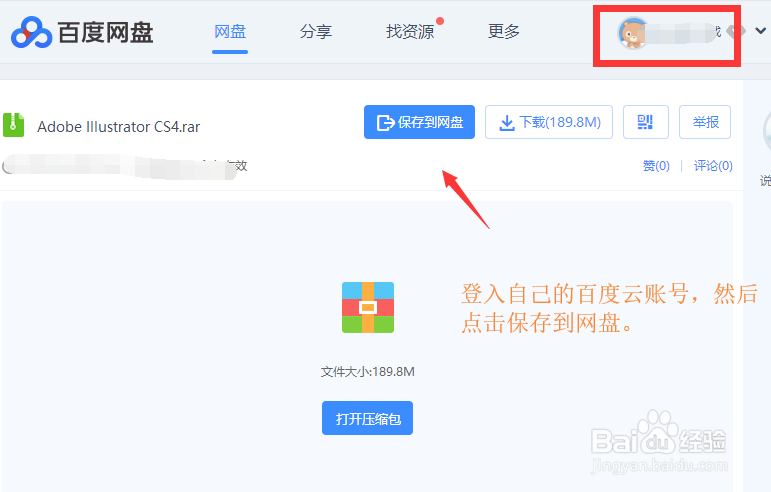Show the QR code button
771x492 pixels.
tap(646, 122)
